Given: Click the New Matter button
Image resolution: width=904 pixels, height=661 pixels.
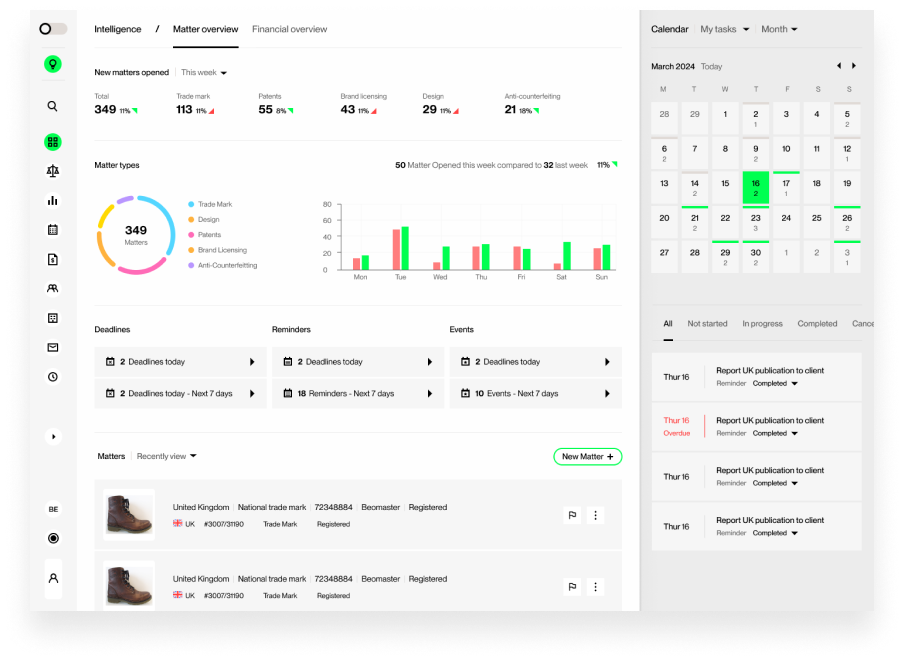Looking at the screenshot, I should point(587,456).
